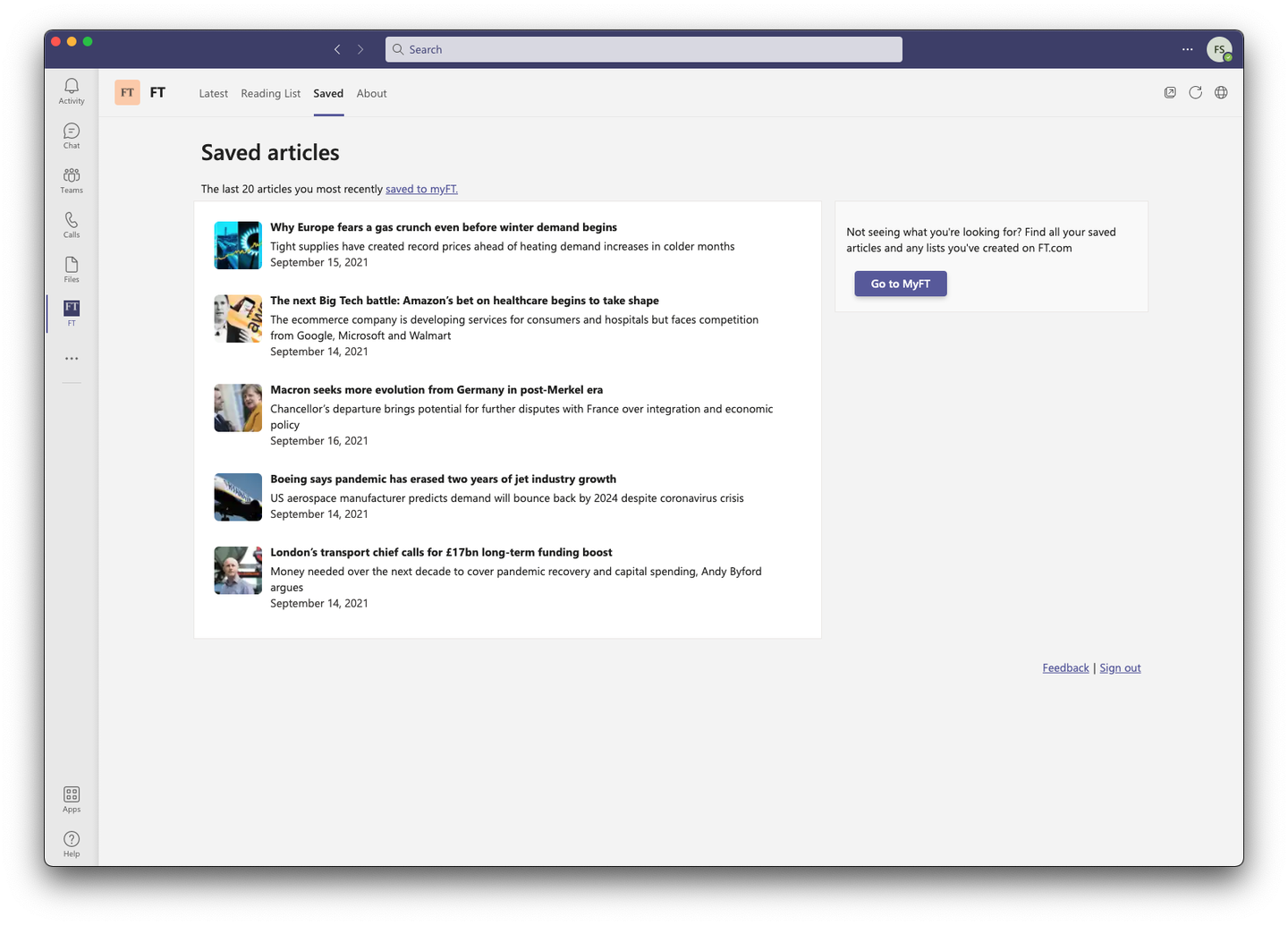Click the Help question mark icon
The height and width of the screenshot is (925, 1288).
(x=72, y=843)
